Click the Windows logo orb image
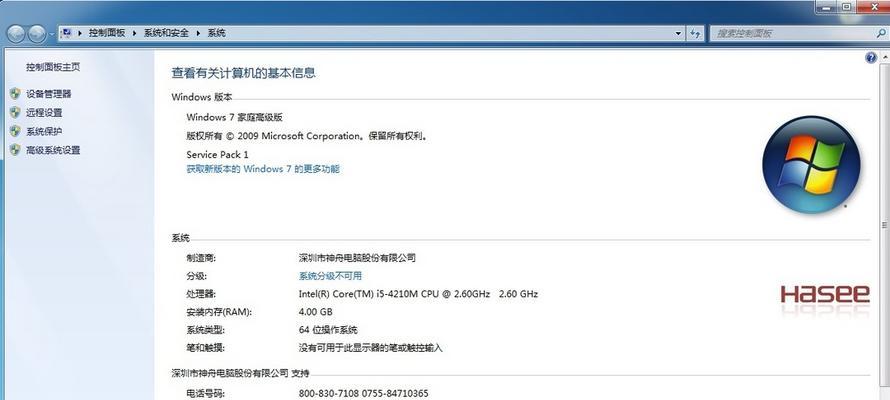Viewport: 890px width, 400px height. click(x=812, y=165)
